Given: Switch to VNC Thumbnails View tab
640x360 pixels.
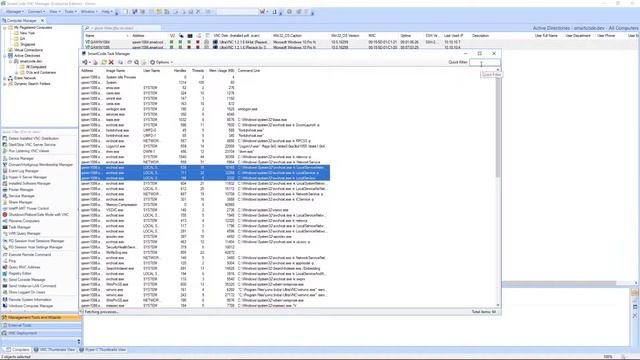Looking at the screenshot, I should [x=54, y=350].
